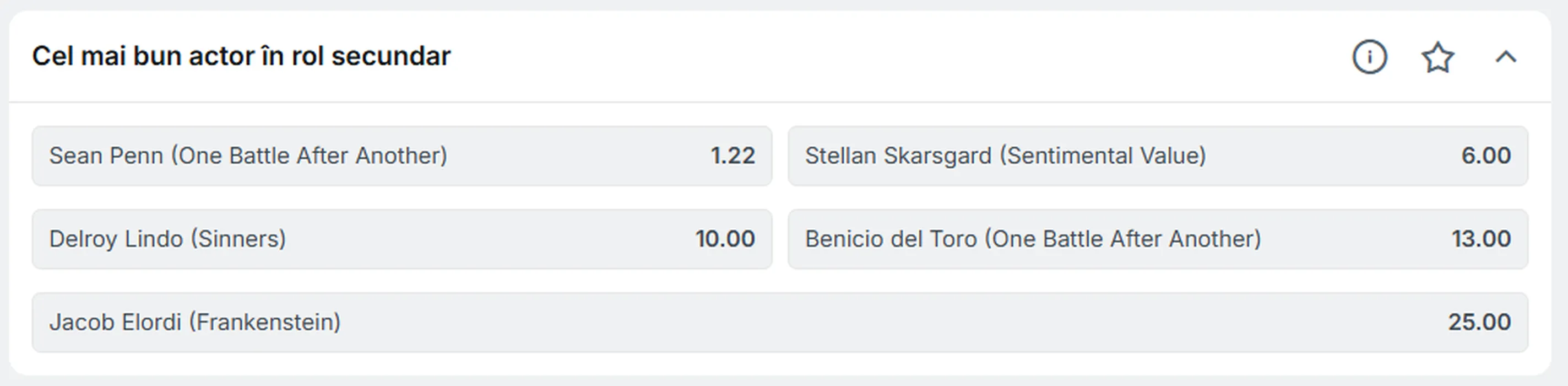The image size is (1568, 386).
Task: Tap the 10.00 odds for Delroy Lindo
Action: pyautogui.click(x=725, y=239)
